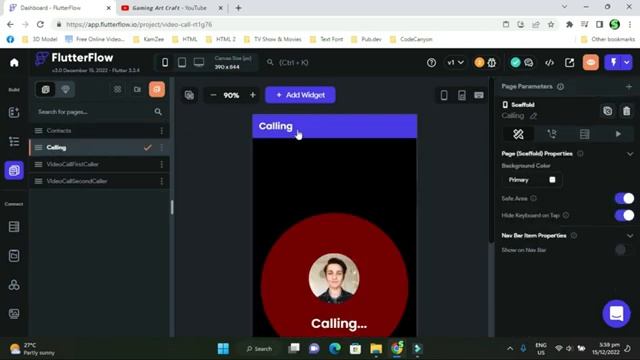Toggle the Safe Area switch

tap(624, 198)
